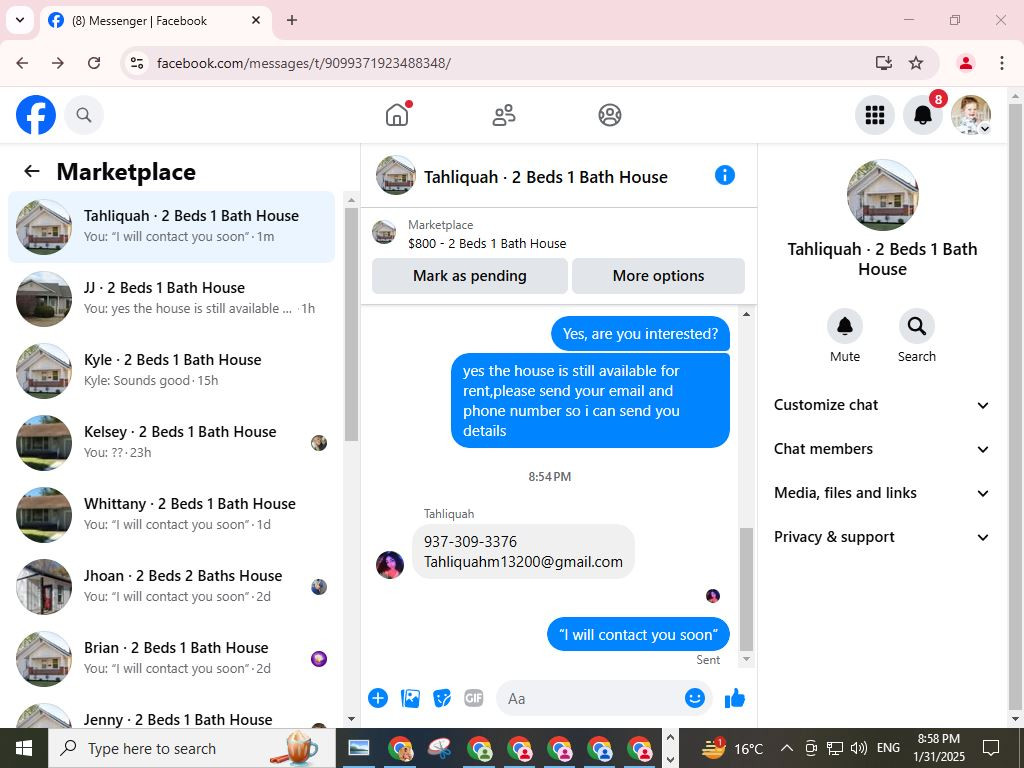Click the conversation header title
Image resolution: width=1024 pixels, height=768 pixels.
[x=545, y=177]
